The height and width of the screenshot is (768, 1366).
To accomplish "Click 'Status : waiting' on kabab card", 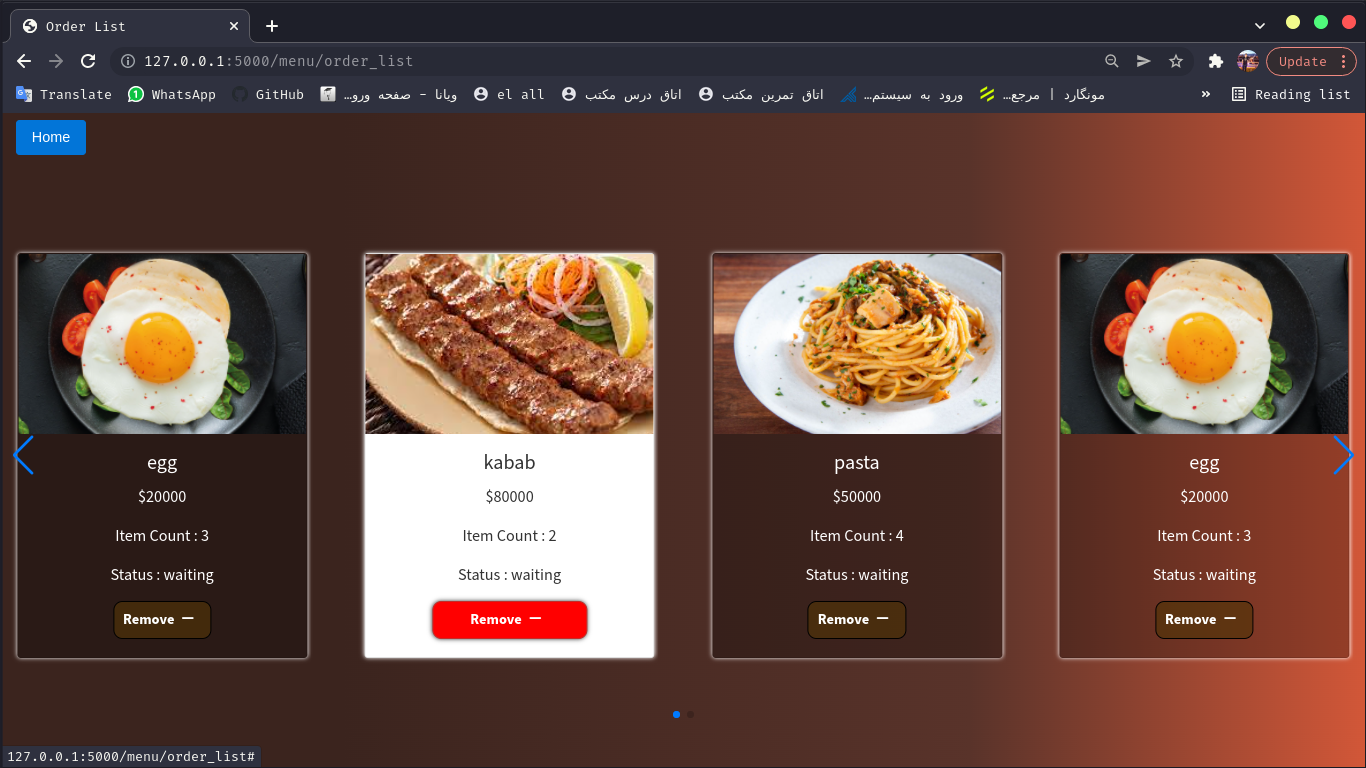I will tap(509, 575).
